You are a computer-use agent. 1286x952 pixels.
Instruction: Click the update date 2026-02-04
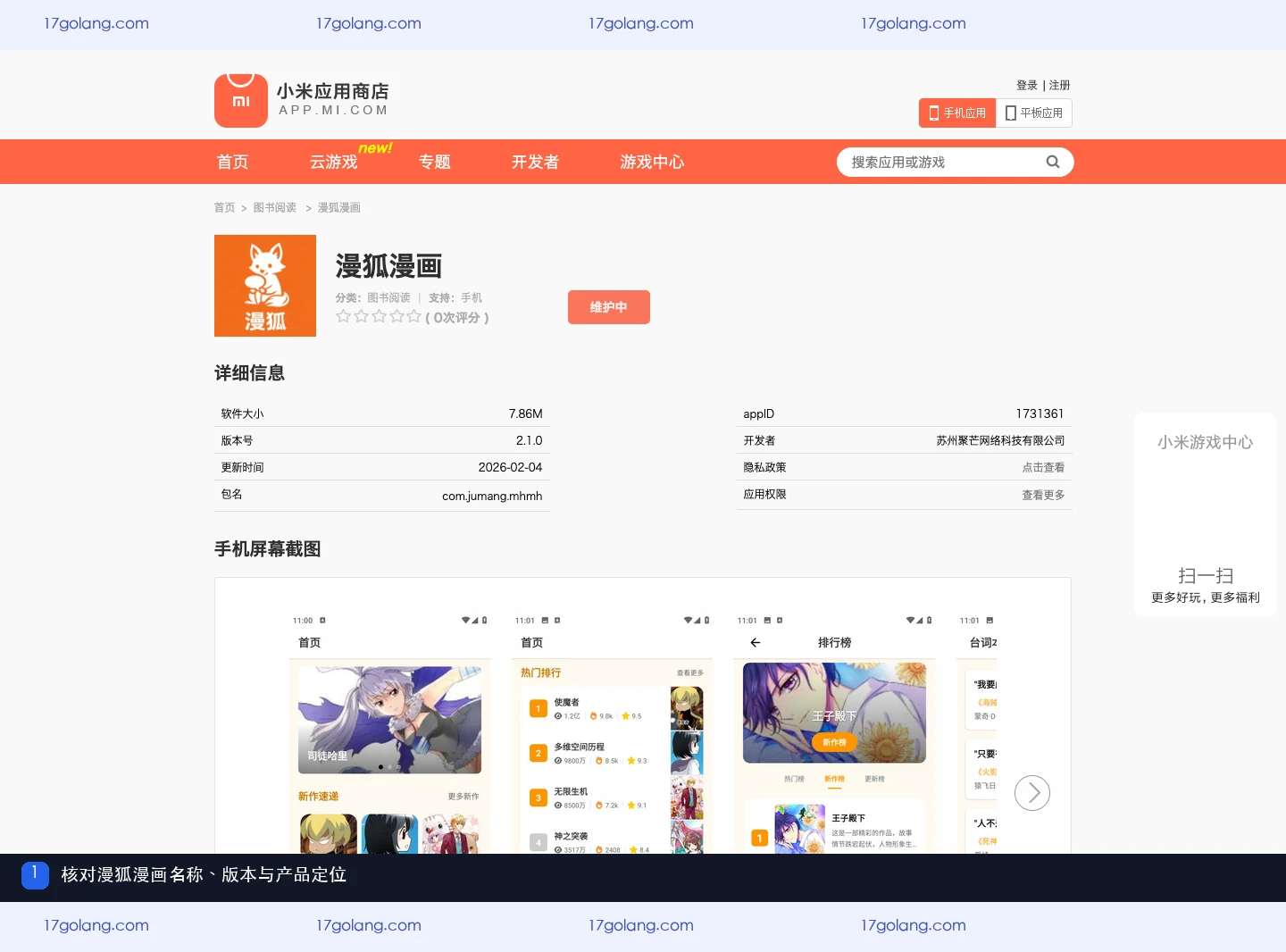click(510, 467)
